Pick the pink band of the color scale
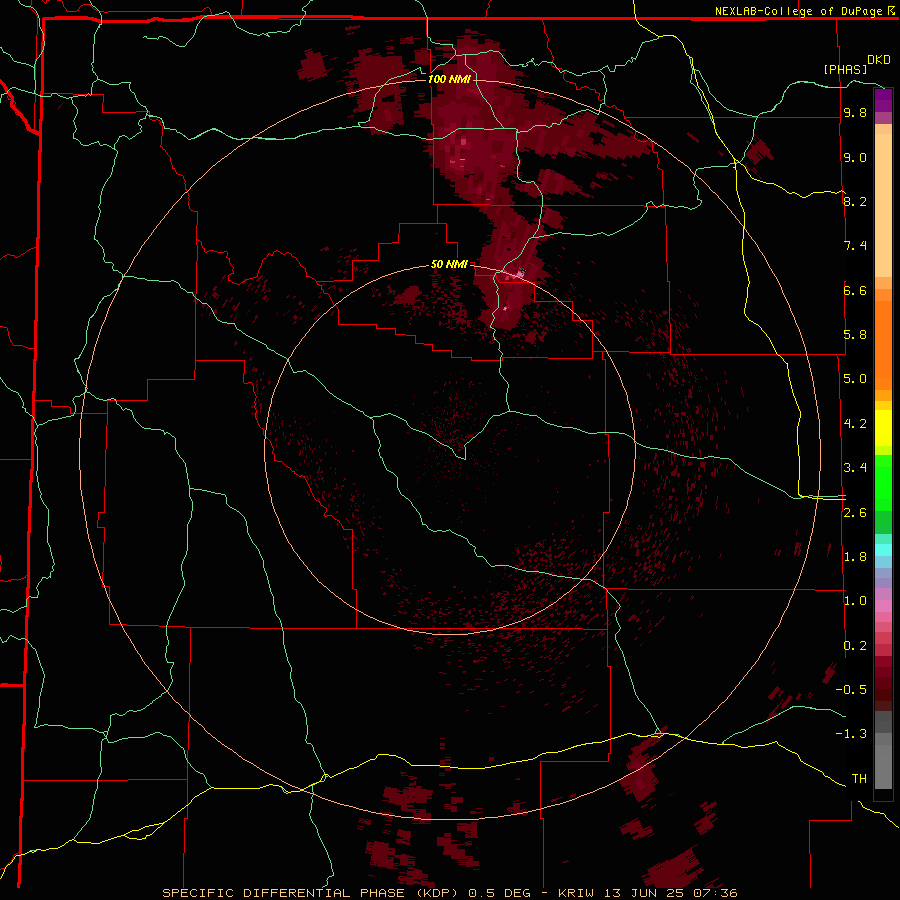 [883, 606]
